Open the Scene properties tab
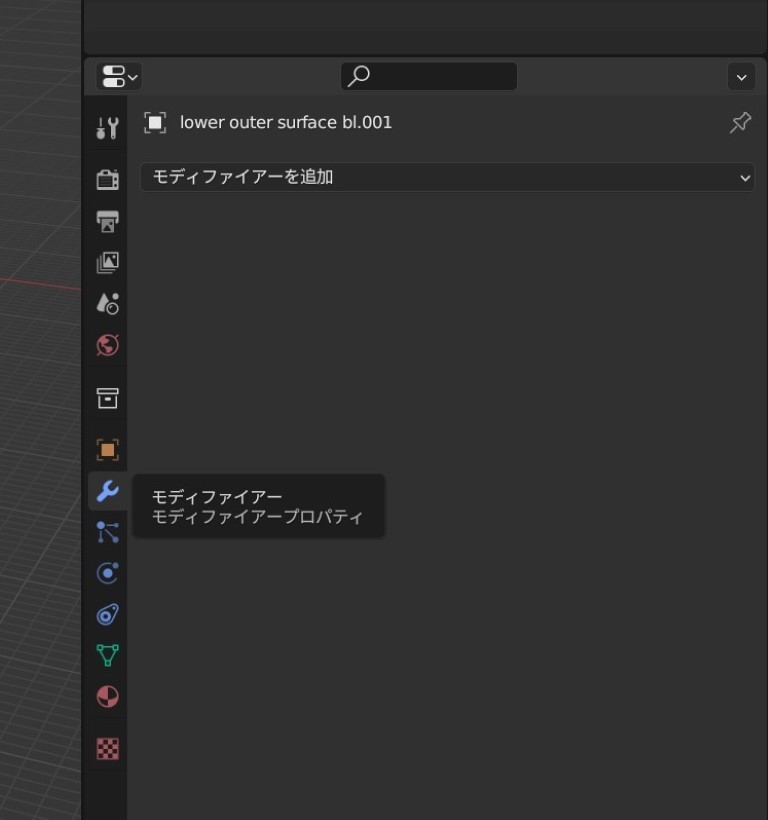Image resolution: width=768 pixels, height=820 pixels. [107, 303]
